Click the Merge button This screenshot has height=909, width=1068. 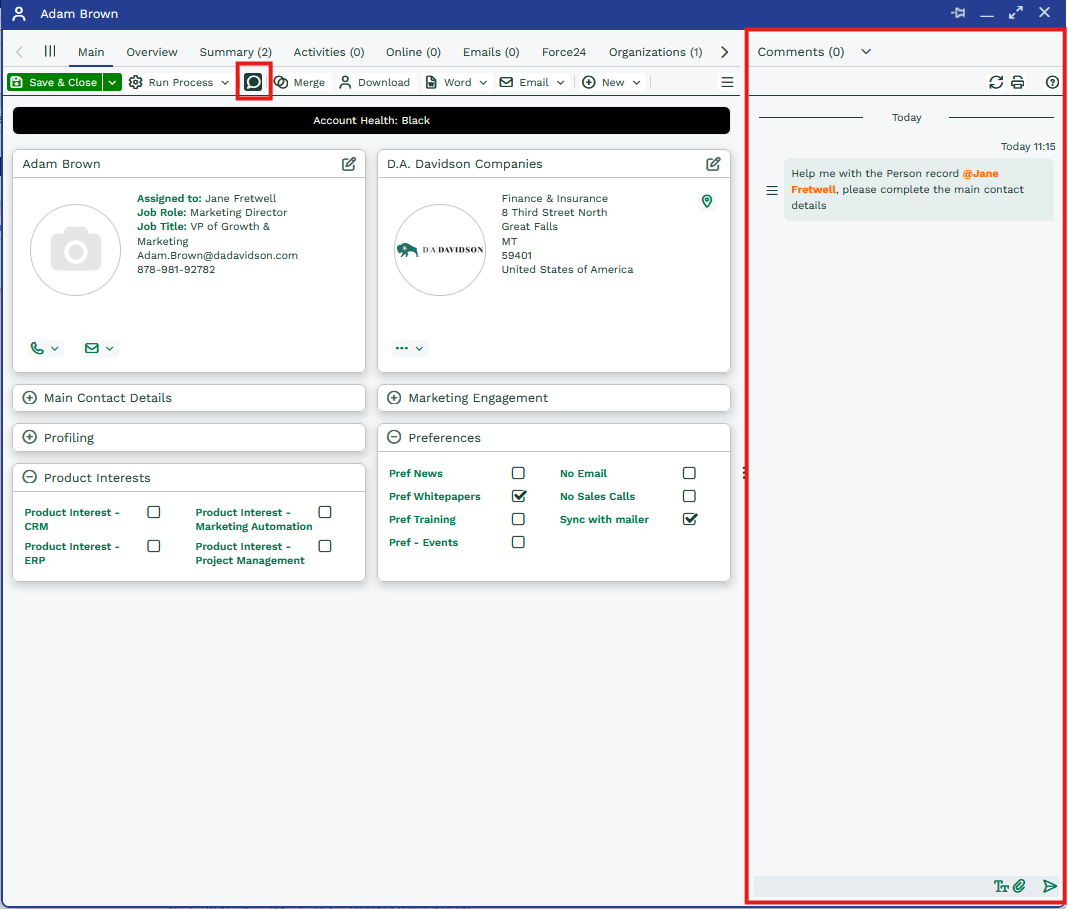[x=300, y=83]
